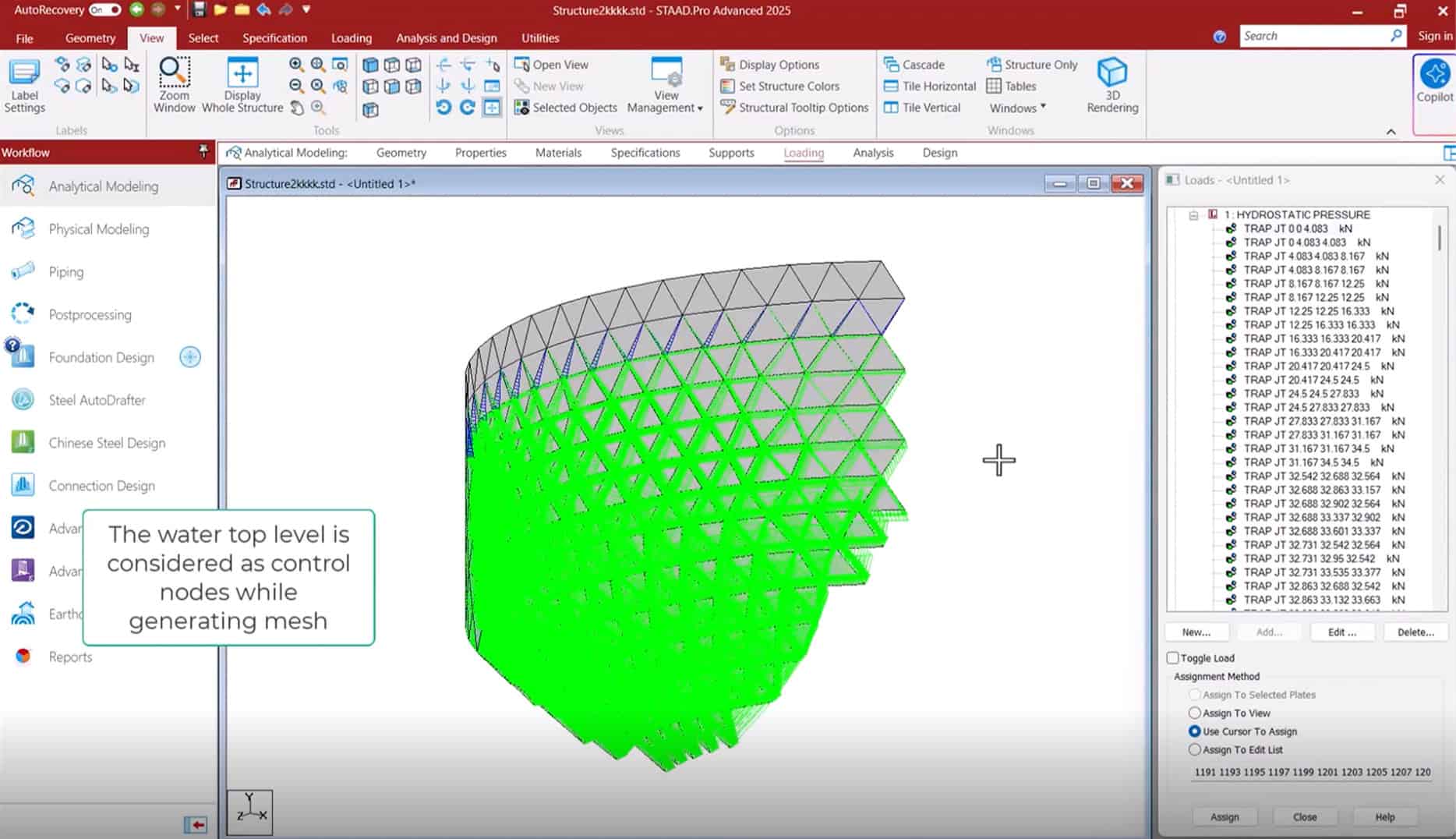
Task: Check the Toggle Load checkbox
Action: point(1173,658)
